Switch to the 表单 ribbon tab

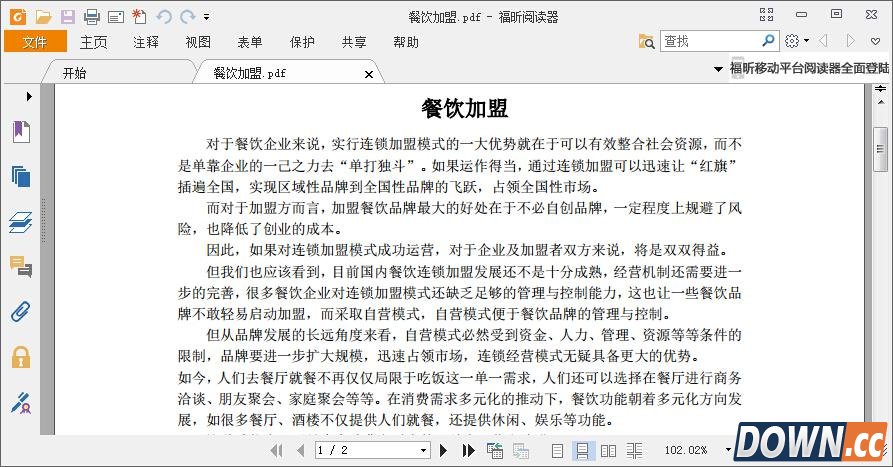[x=250, y=42]
